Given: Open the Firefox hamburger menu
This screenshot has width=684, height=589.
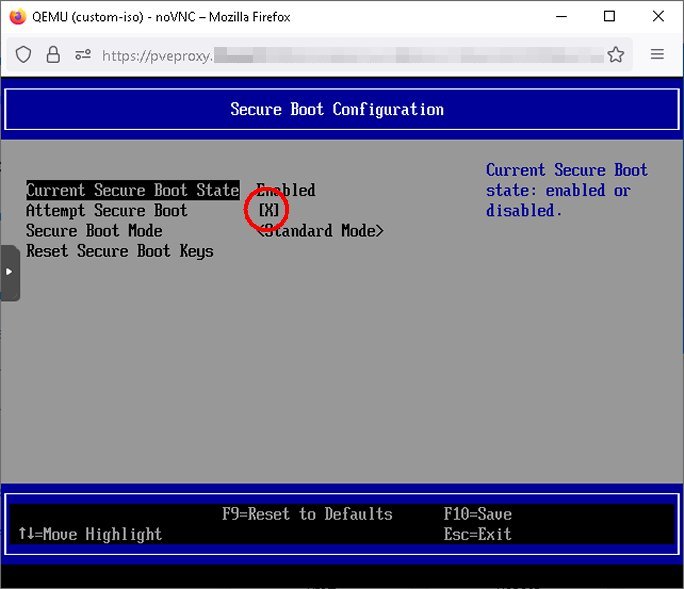Looking at the screenshot, I should tap(657, 55).
